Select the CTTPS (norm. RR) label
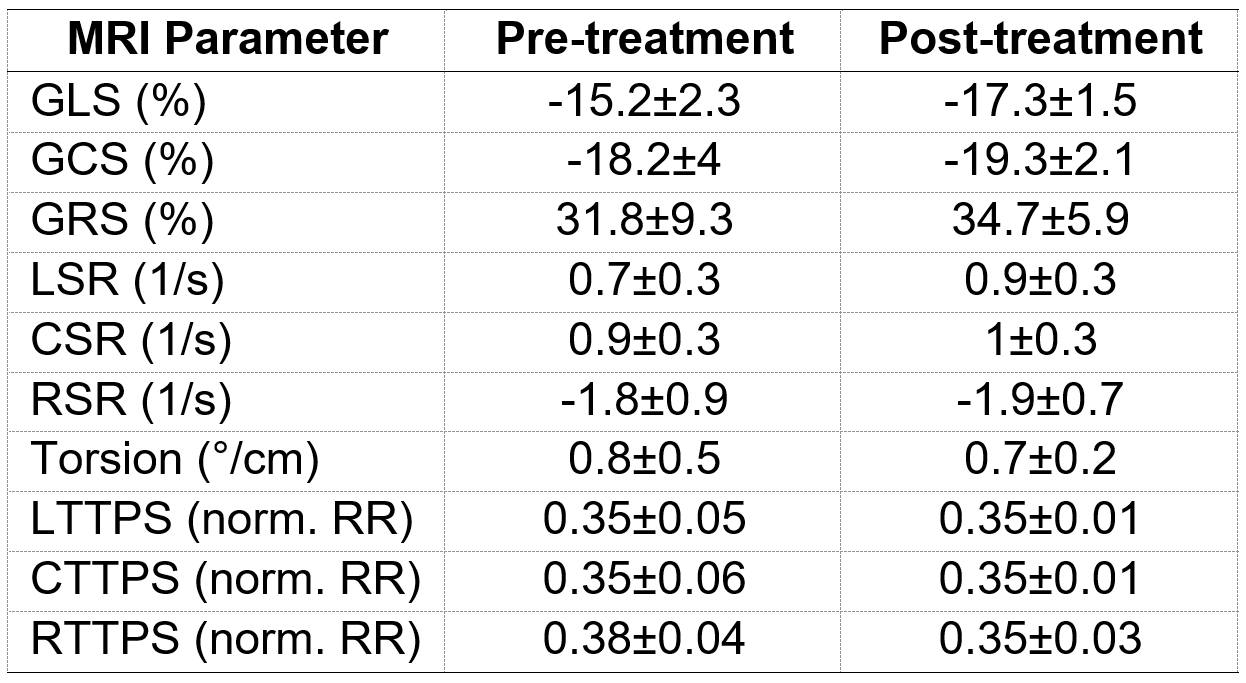This screenshot has height=683, width=1246. coord(226,577)
